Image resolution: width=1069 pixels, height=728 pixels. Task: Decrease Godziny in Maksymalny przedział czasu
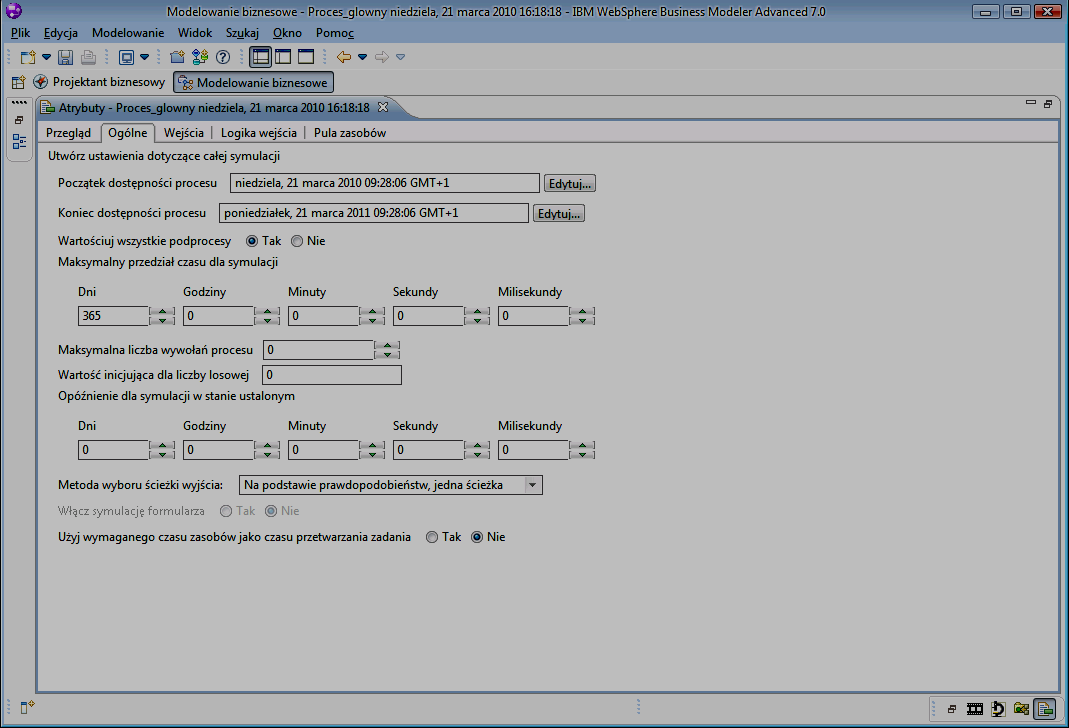pyautogui.click(x=267, y=320)
